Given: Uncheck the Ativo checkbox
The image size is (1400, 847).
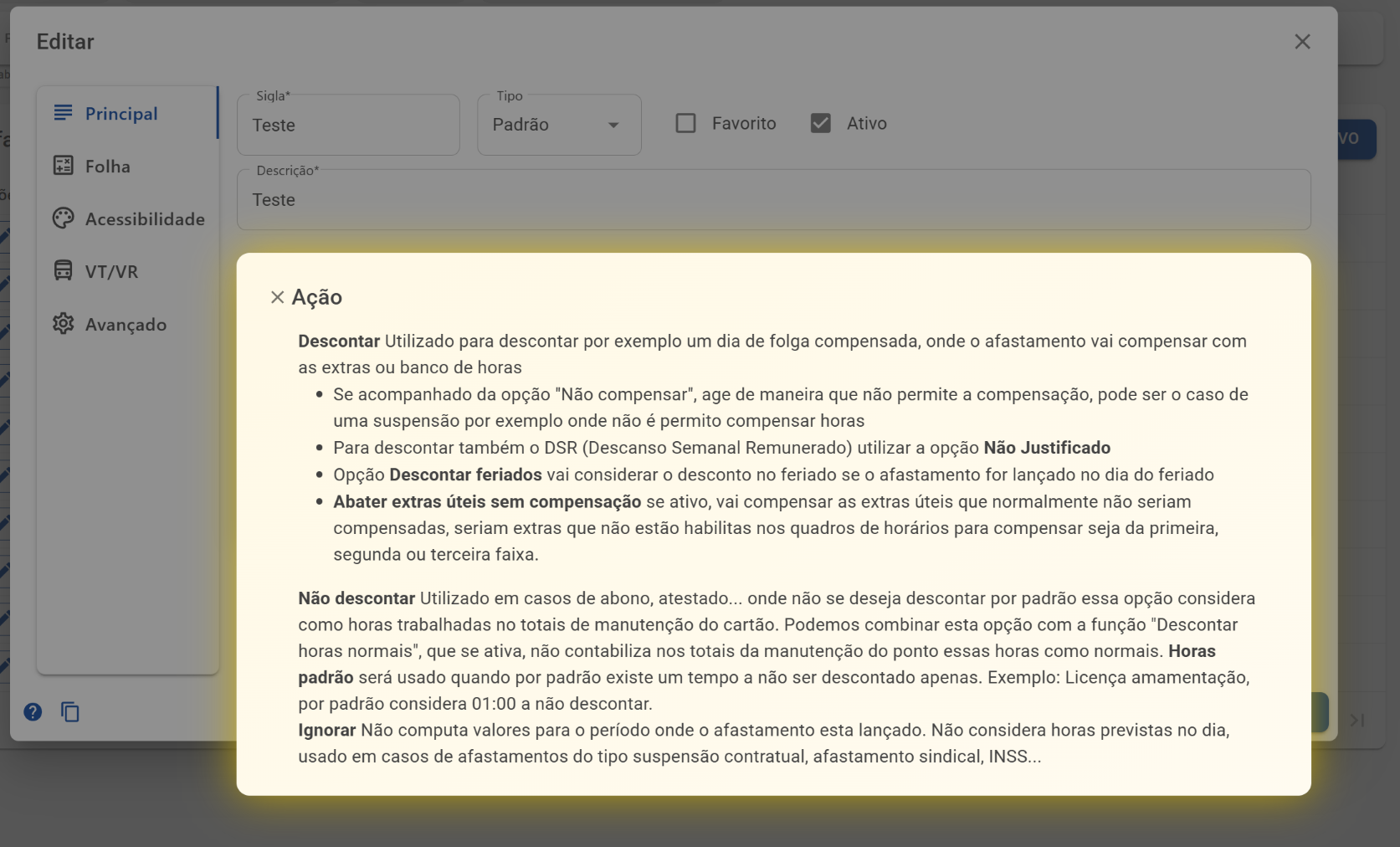Looking at the screenshot, I should click(821, 123).
